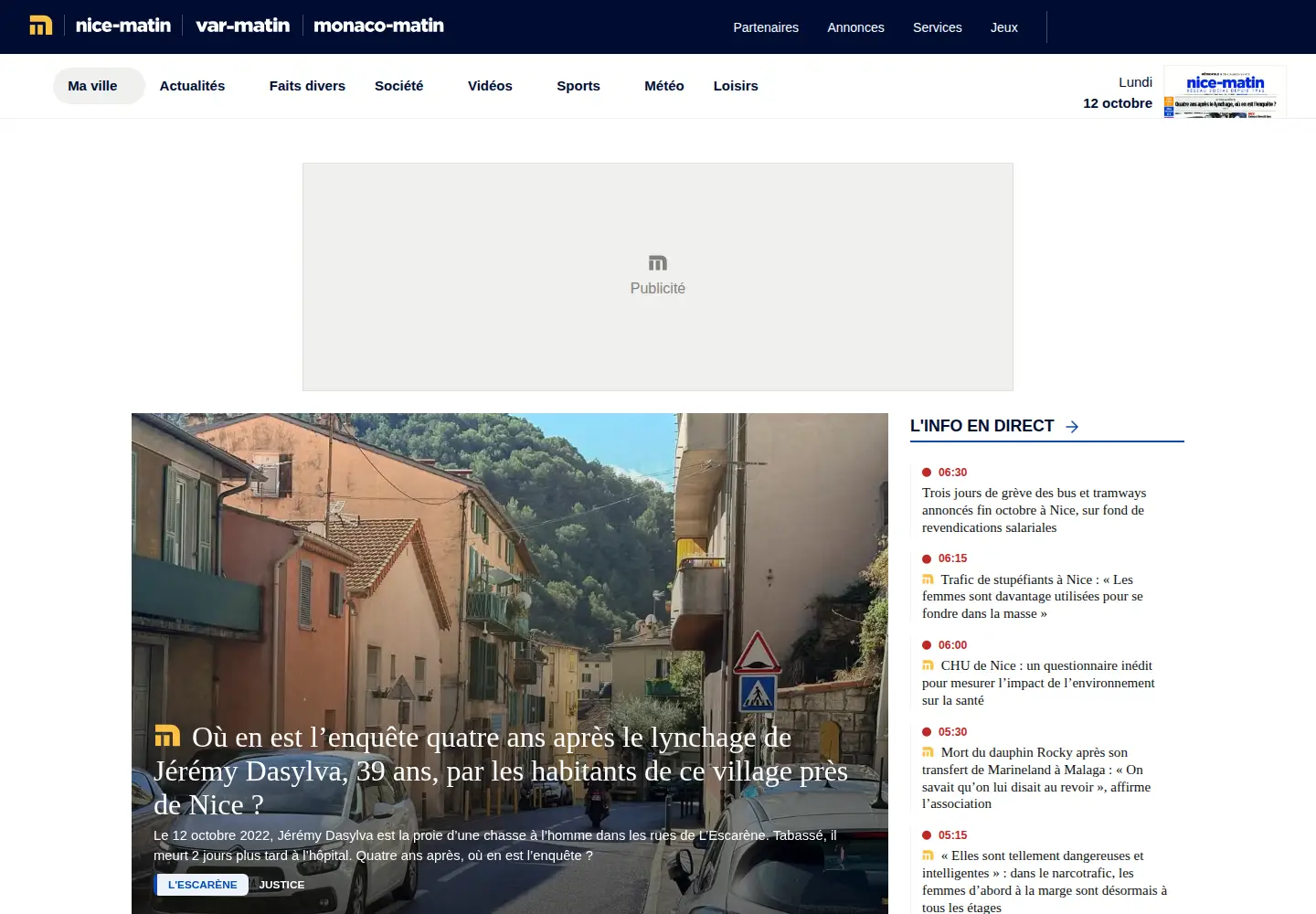Switch to monaco-matin edition
The image size is (1316, 914).
click(x=378, y=26)
